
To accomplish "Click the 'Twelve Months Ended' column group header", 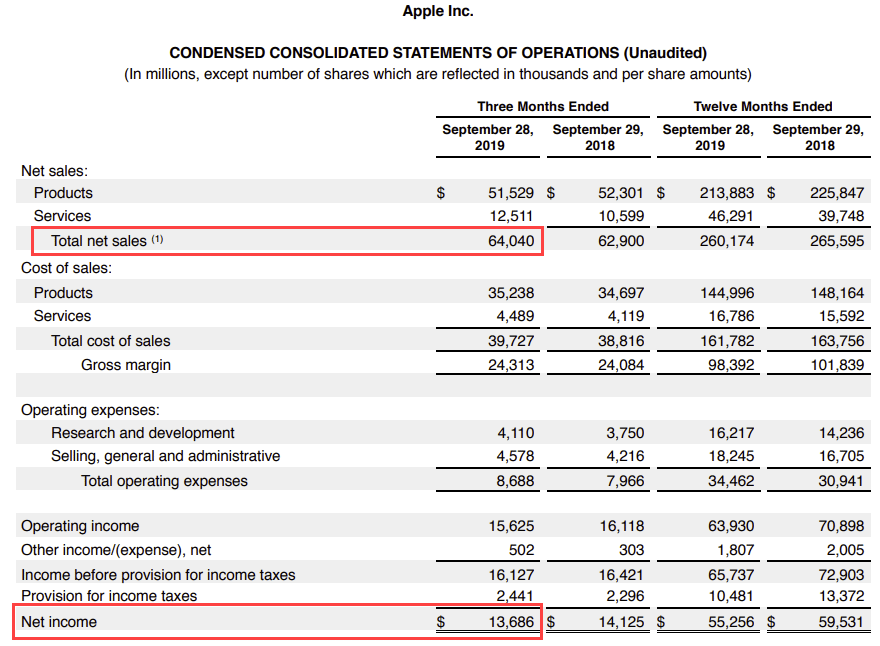I will point(762,106).
